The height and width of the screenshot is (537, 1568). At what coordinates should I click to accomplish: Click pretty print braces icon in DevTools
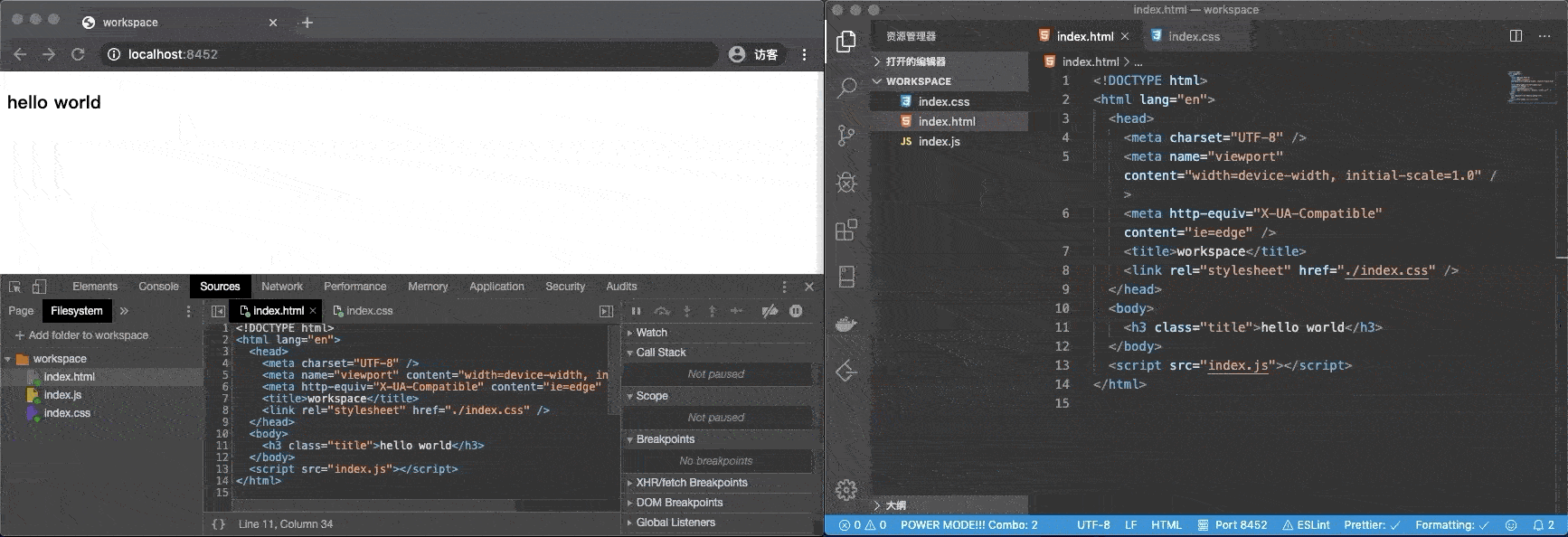(x=218, y=524)
